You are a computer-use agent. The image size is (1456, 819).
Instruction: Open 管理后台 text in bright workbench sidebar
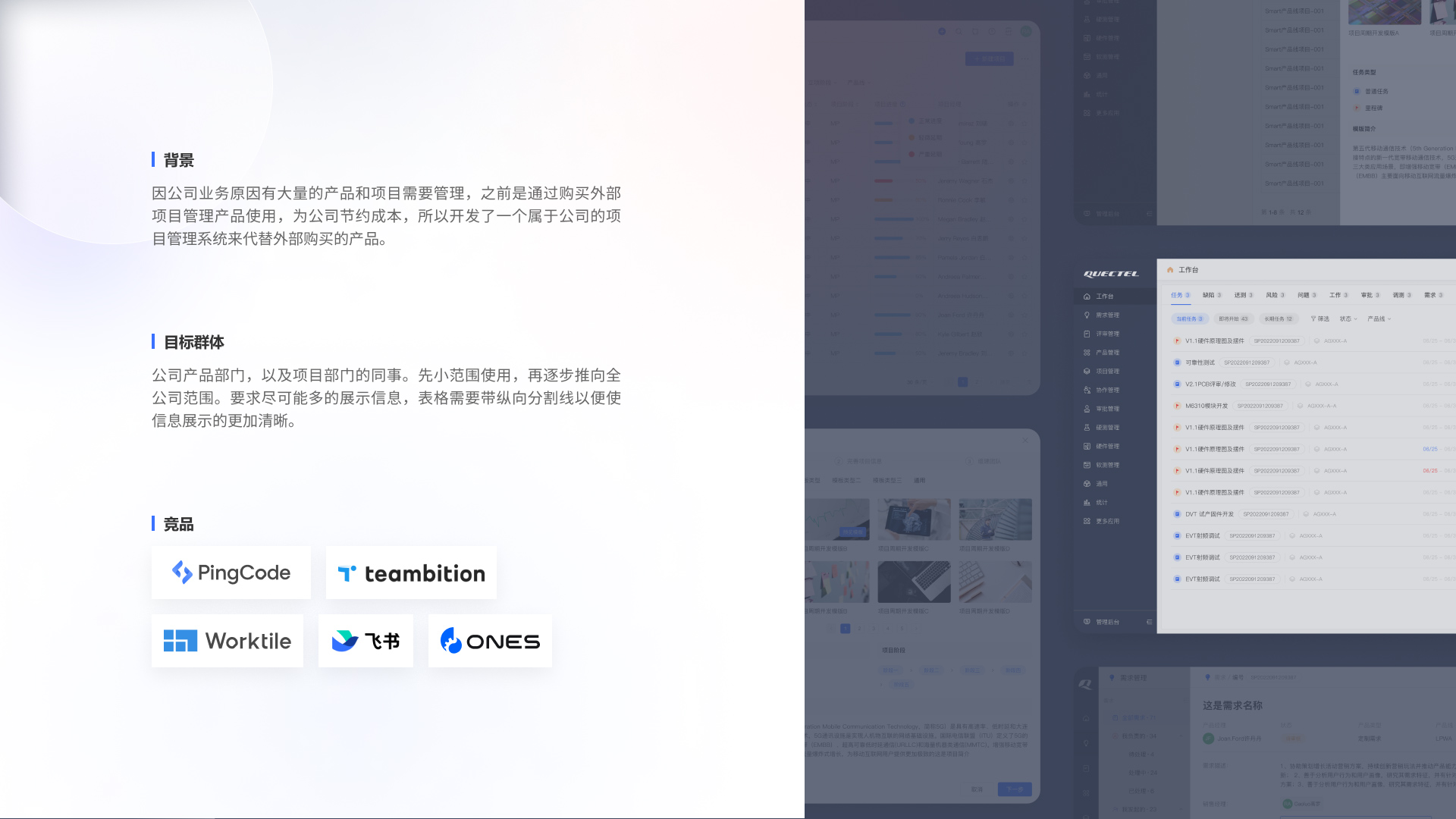tap(1107, 622)
